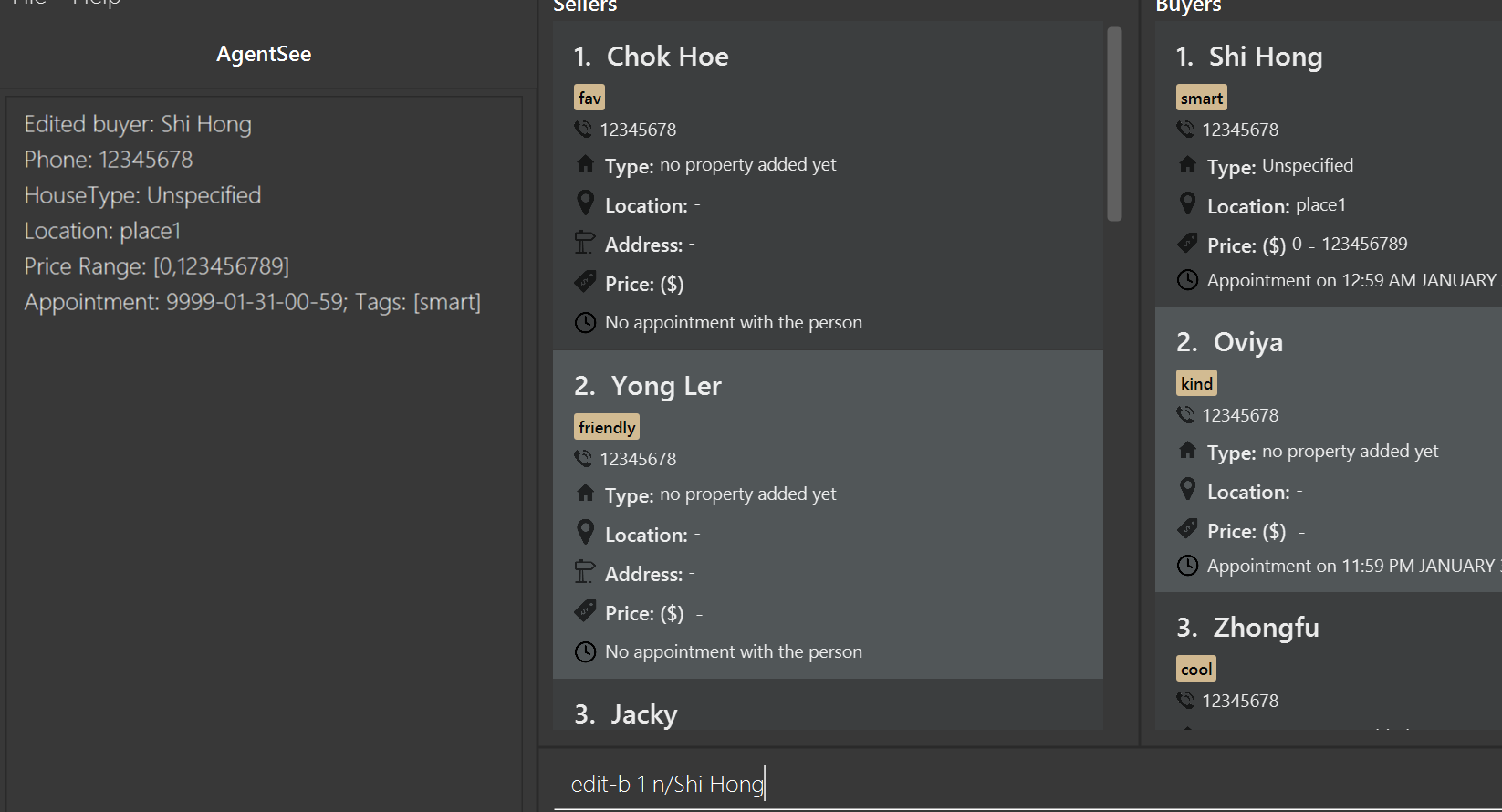
Task: Click Chok Hoe's phone number 12345678
Action: click(638, 130)
